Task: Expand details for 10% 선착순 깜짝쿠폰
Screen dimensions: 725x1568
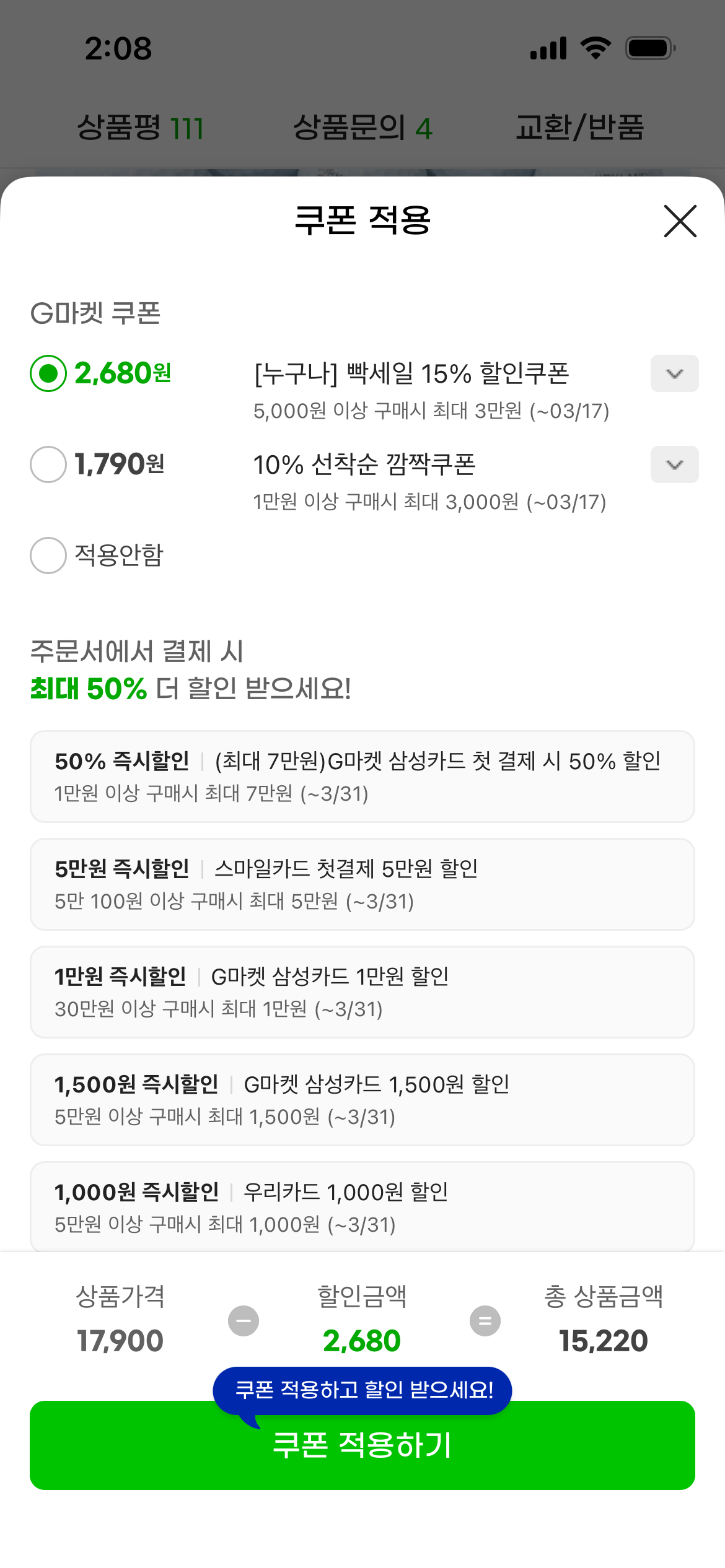Action: [x=674, y=464]
